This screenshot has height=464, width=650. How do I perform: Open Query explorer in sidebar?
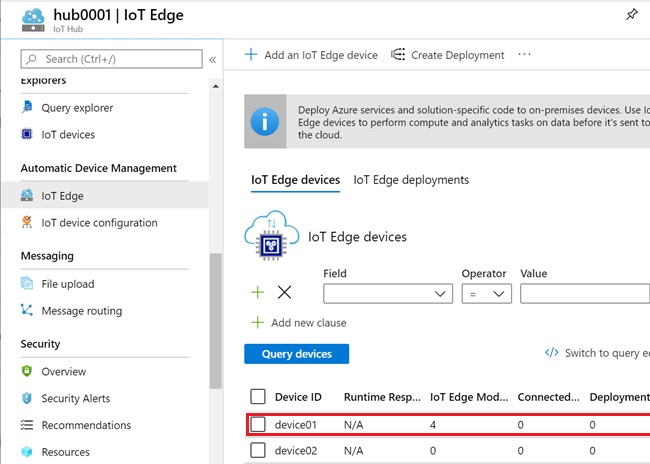77,108
